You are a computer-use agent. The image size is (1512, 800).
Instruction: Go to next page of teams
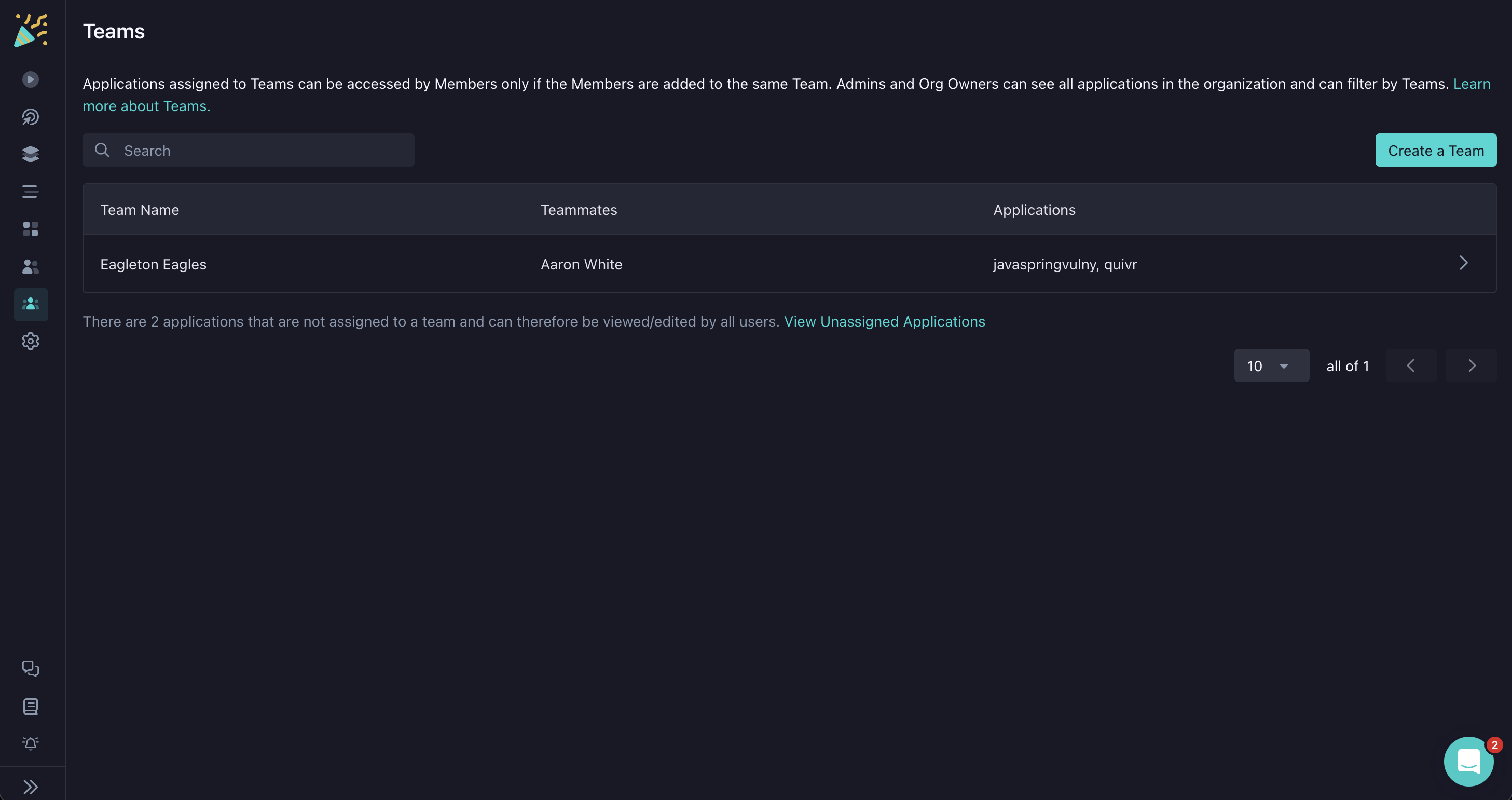click(x=1471, y=366)
